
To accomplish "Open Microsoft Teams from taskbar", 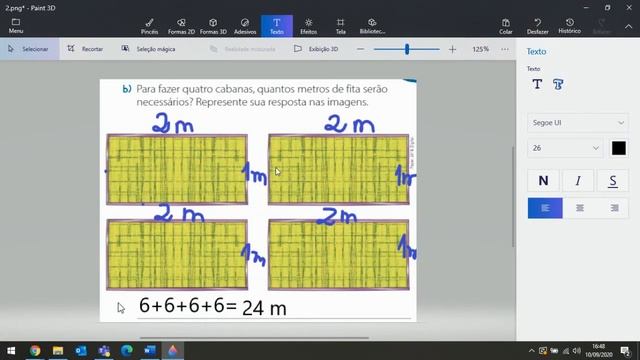I will click(x=104, y=351).
